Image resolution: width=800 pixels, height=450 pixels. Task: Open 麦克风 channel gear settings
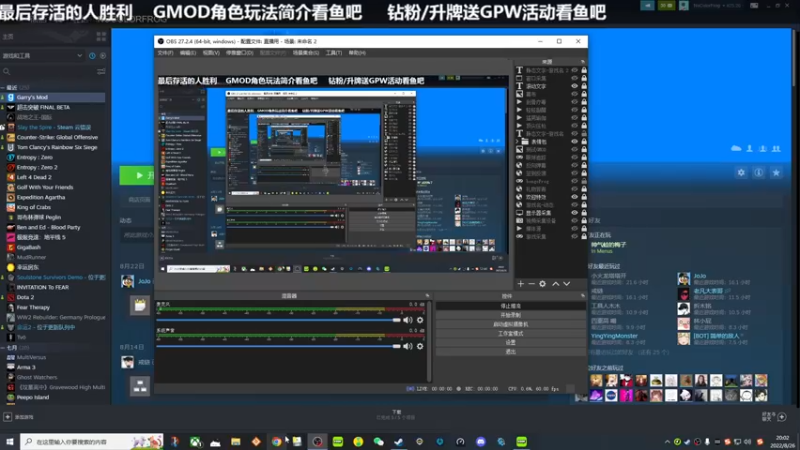(420, 320)
